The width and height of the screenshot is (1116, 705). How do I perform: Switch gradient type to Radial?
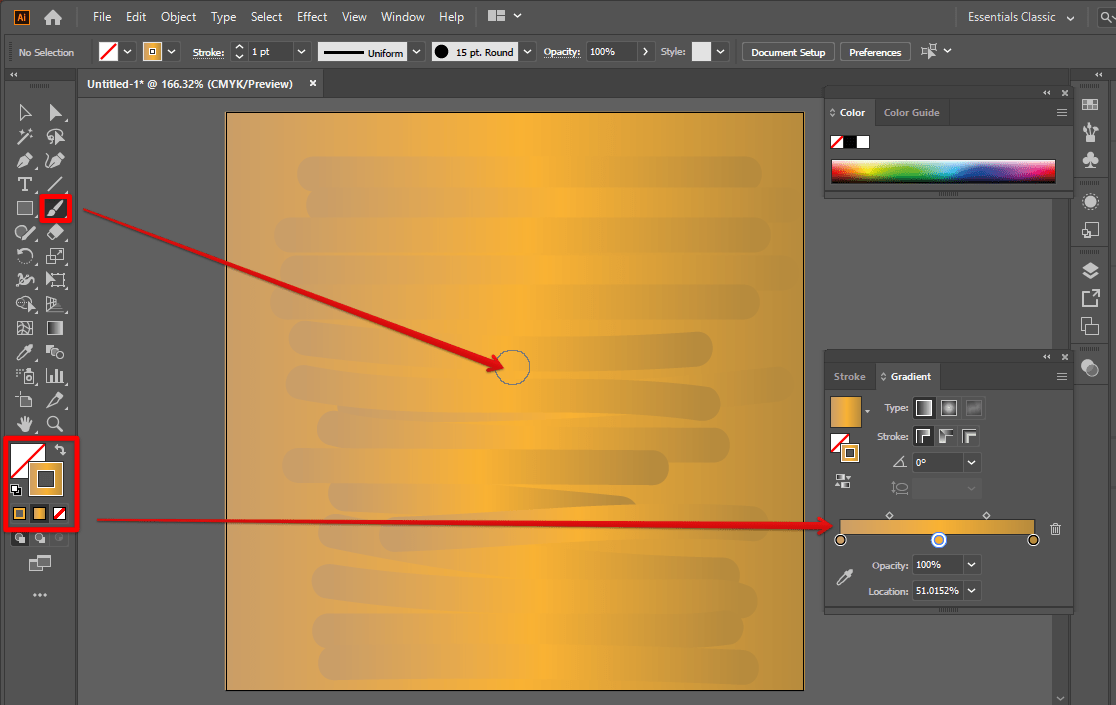click(x=947, y=407)
